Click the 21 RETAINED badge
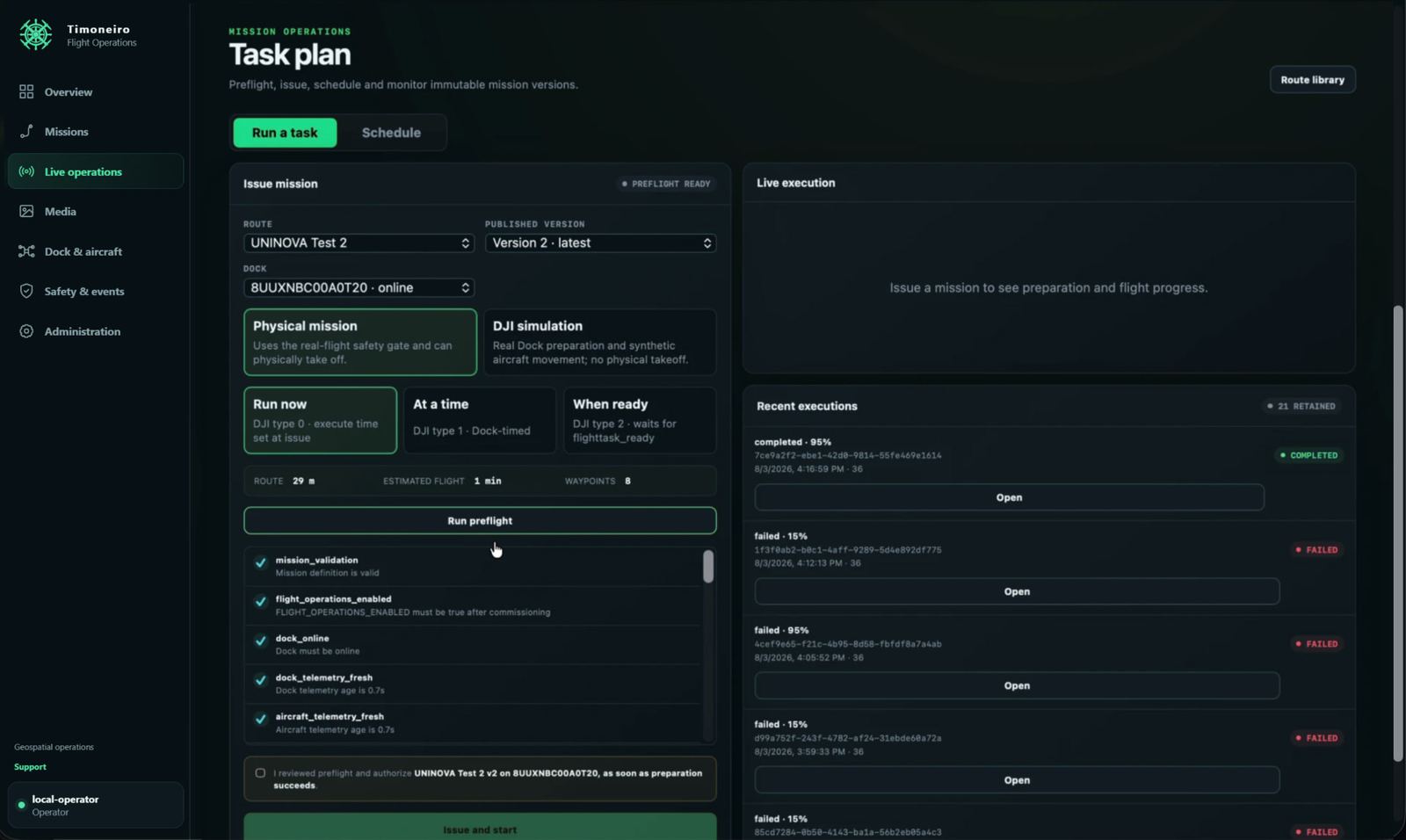 [x=1301, y=406]
